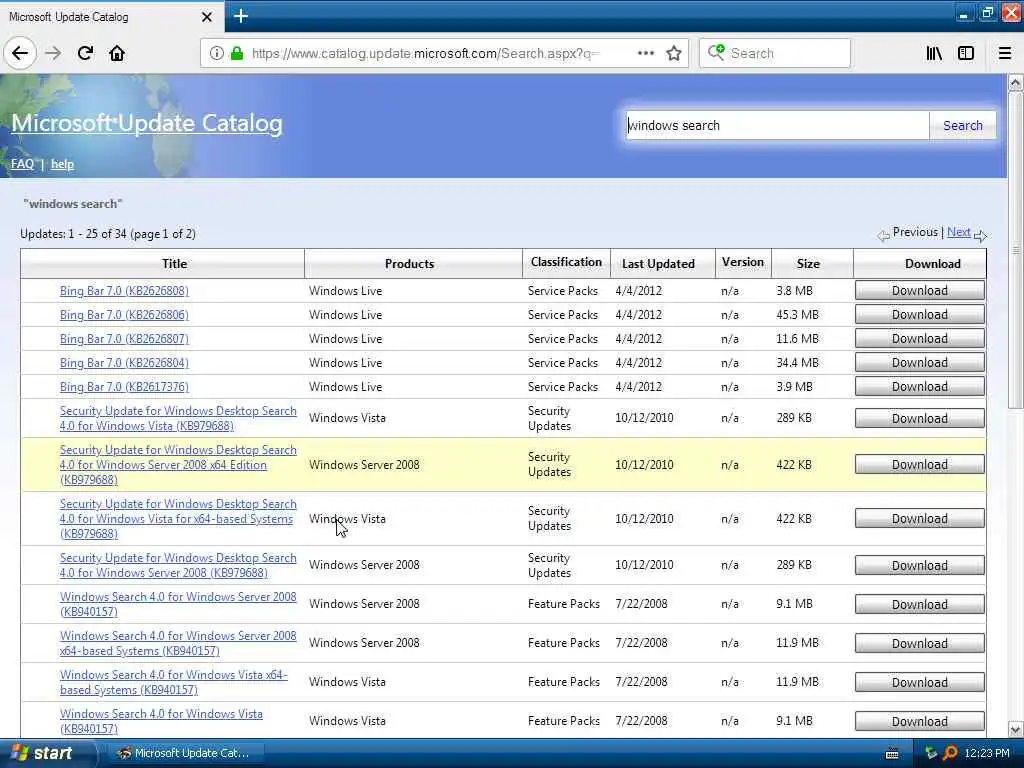This screenshot has height=768, width=1024.
Task: Open the browser home page icon
Action: click(117, 53)
